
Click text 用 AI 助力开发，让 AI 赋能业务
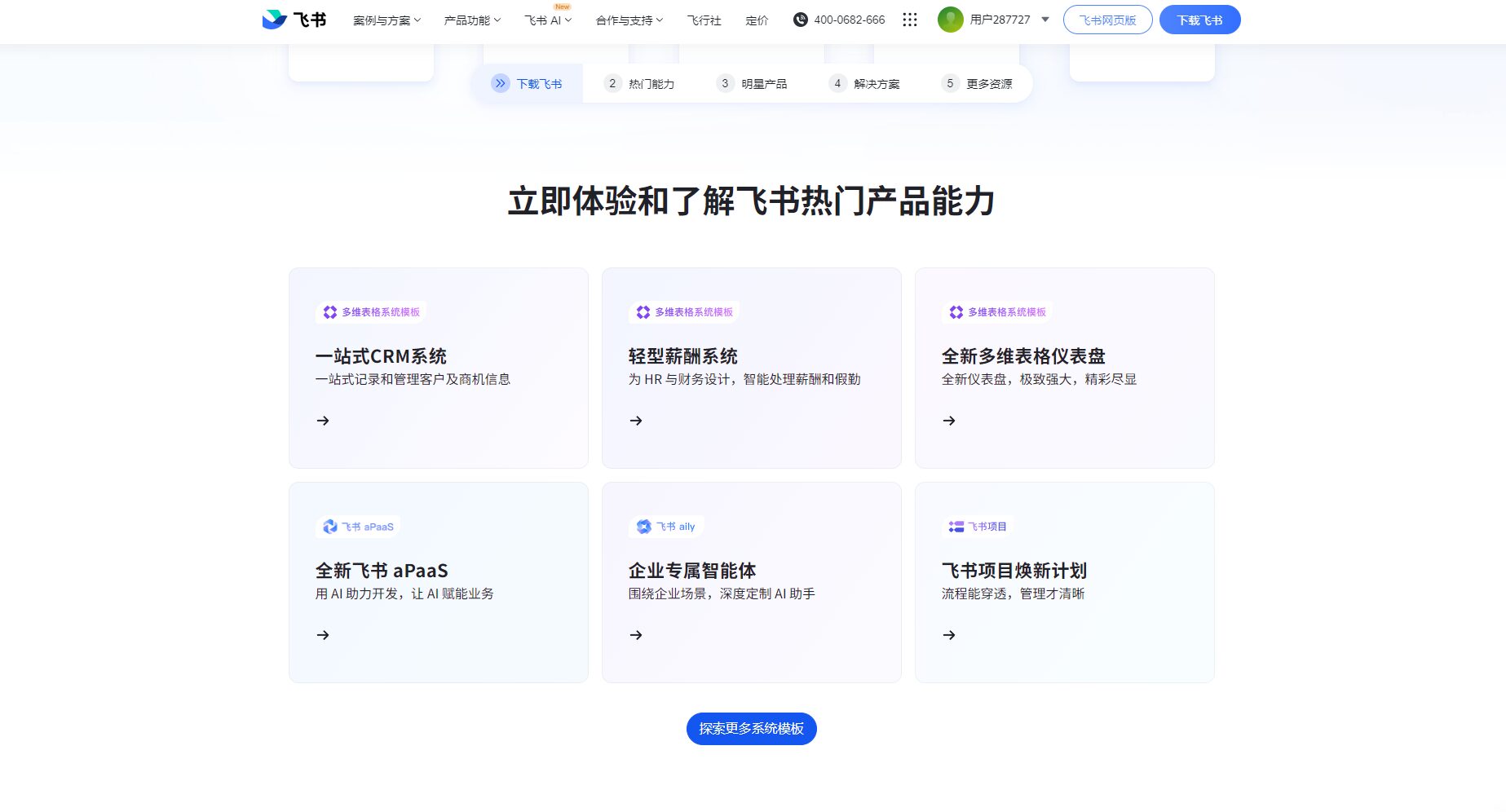coord(404,594)
